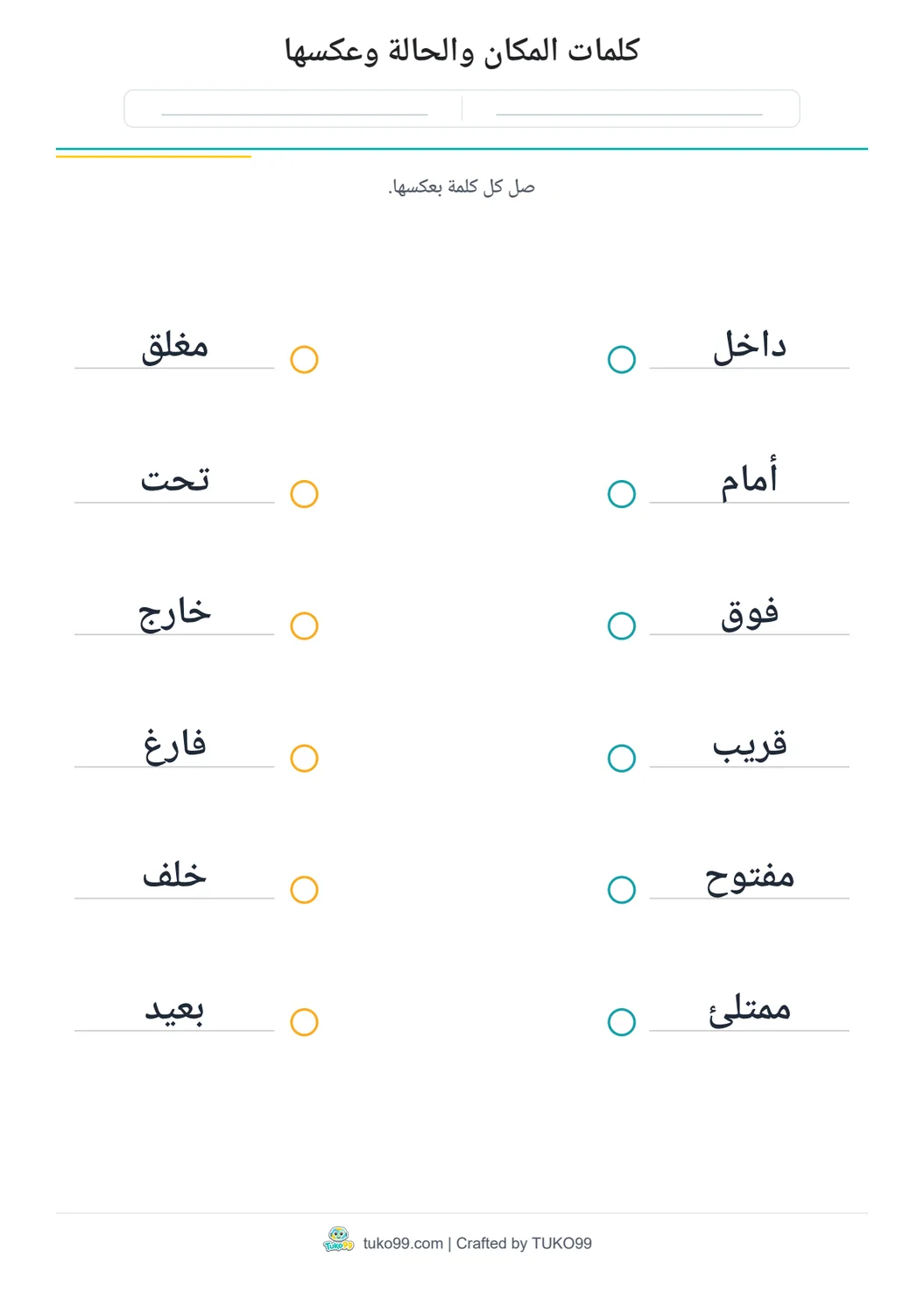This screenshot has width=924, height=1306.
Task: Open the tuko99.com link in footer
Action: pos(403,1243)
